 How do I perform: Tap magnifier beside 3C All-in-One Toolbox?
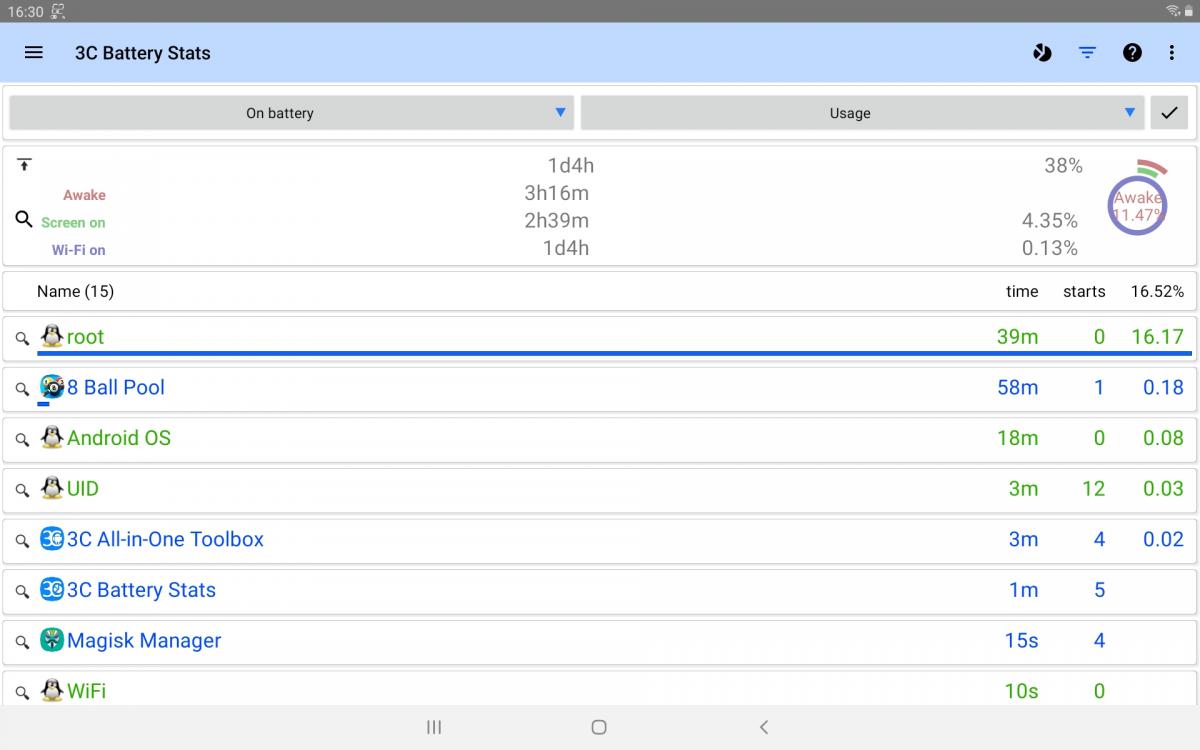[x=22, y=541]
